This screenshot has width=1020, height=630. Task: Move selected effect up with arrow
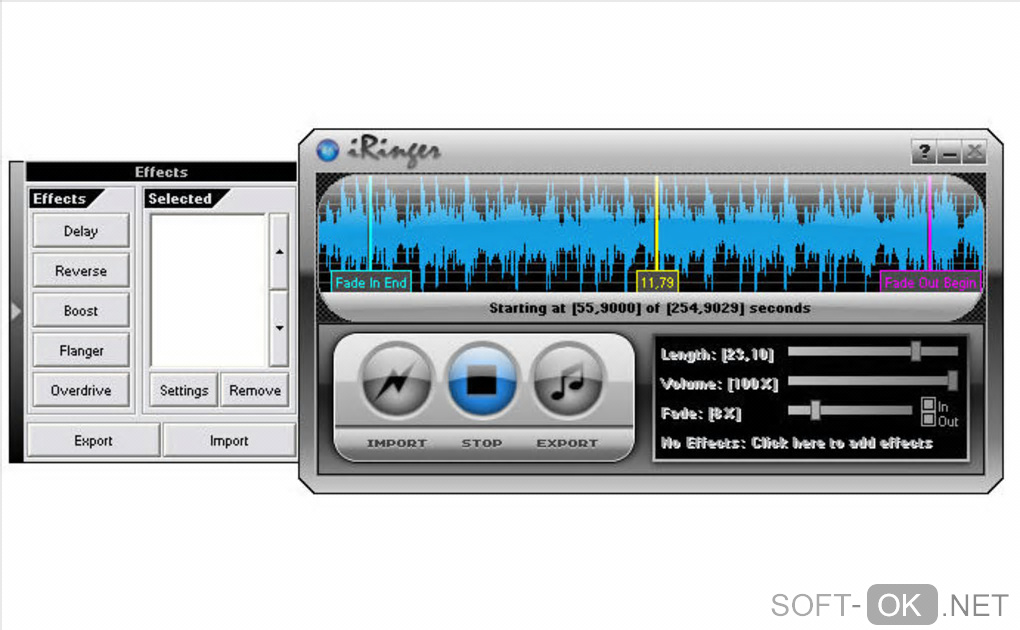coord(279,252)
